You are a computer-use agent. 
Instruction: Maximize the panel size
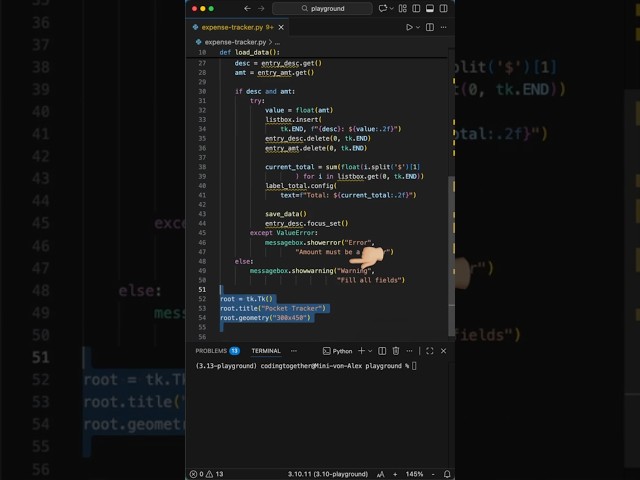coord(430,351)
